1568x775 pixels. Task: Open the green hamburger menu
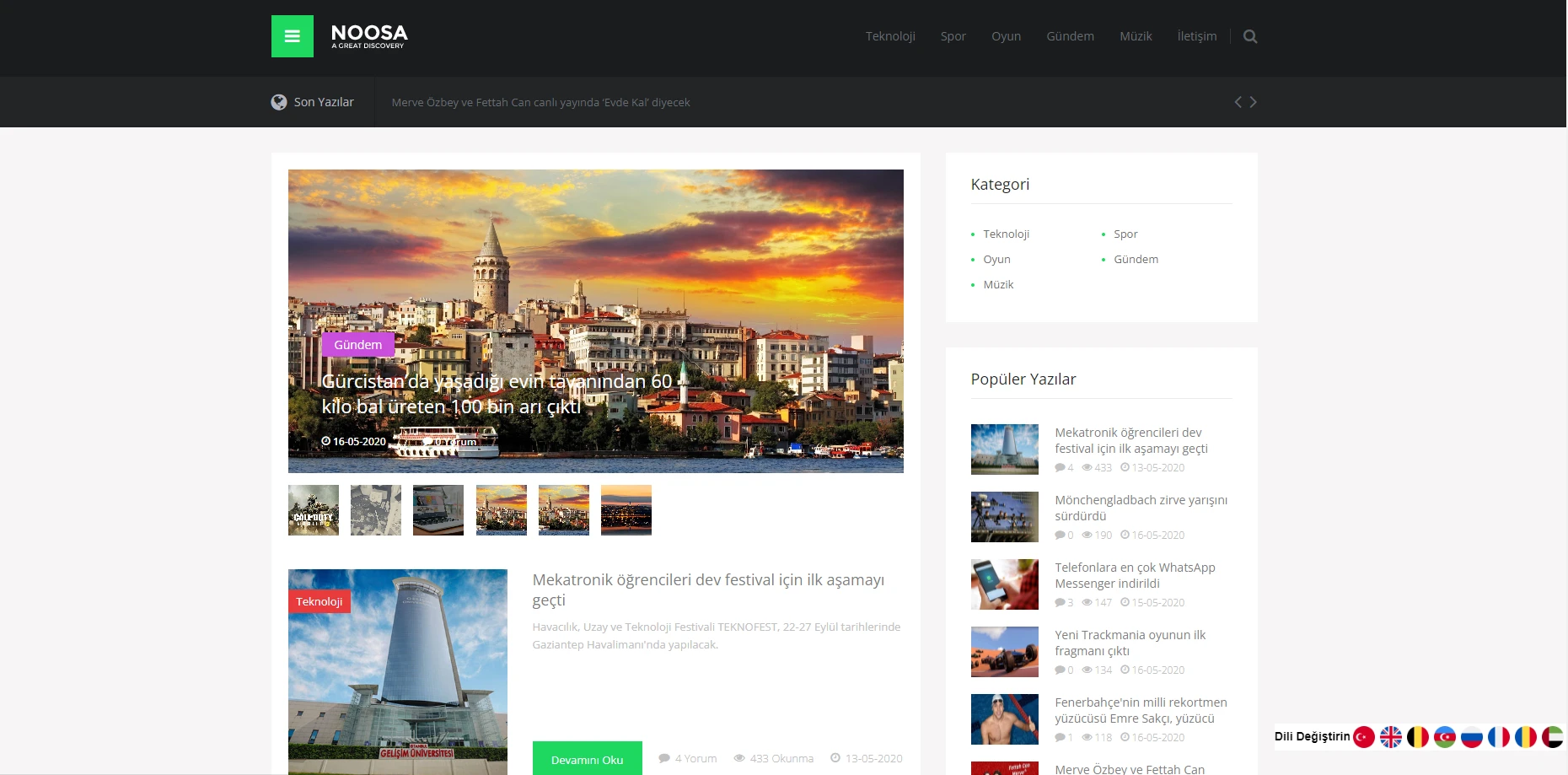[293, 36]
